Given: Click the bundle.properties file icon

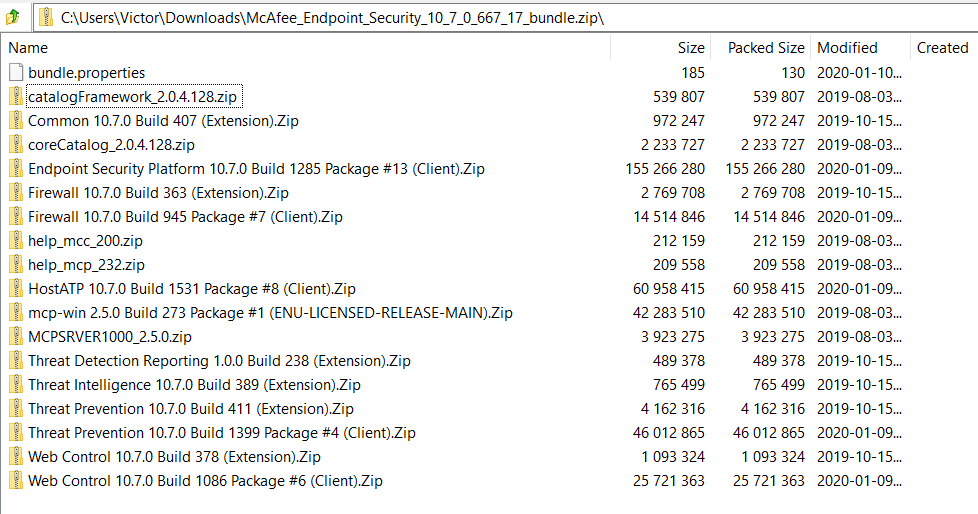Looking at the screenshot, I should pos(15,72).
